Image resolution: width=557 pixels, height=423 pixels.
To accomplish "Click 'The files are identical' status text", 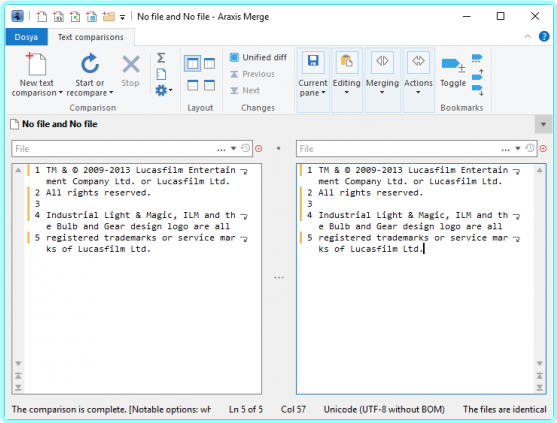I will pos(504,410).
